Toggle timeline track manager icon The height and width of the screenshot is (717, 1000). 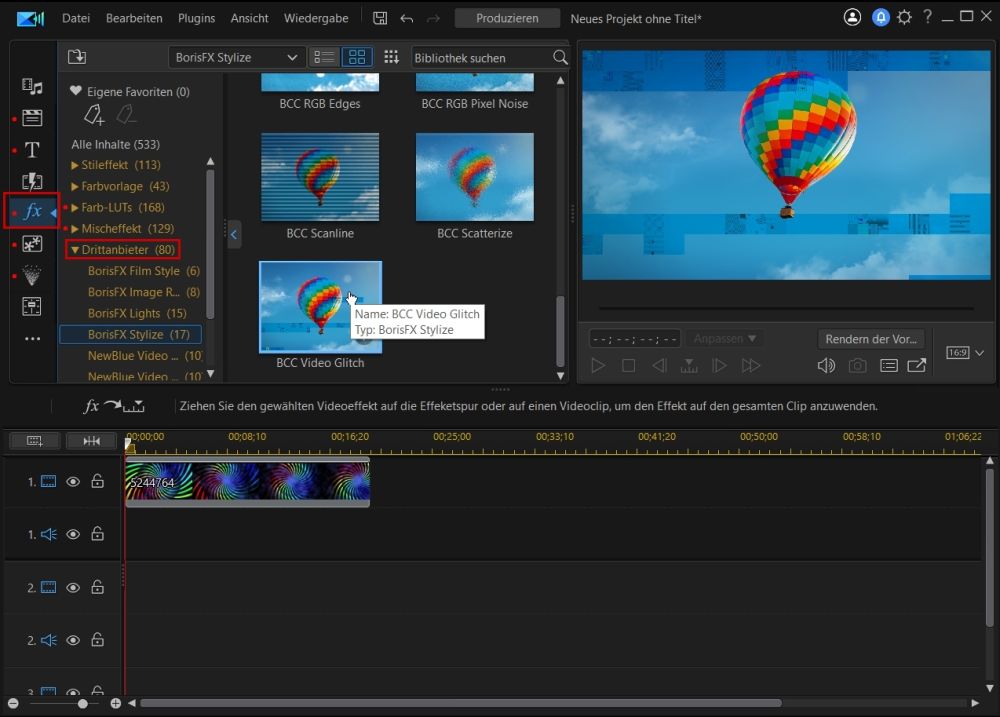click(34, 441)
